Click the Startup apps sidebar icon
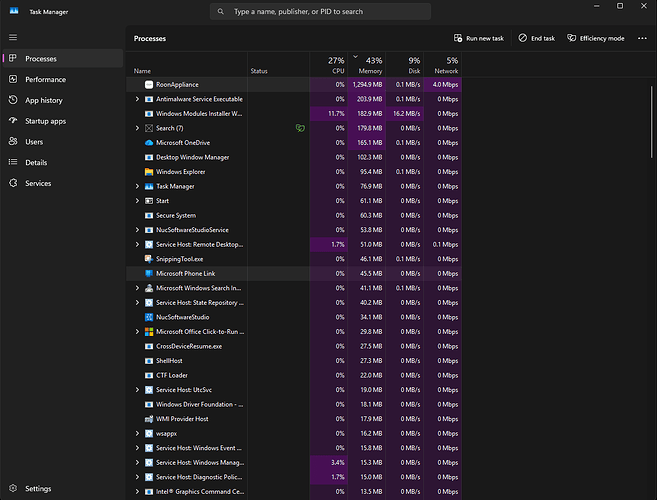Image resolution: width=657 pixels, height=500 pixels. 13,121
